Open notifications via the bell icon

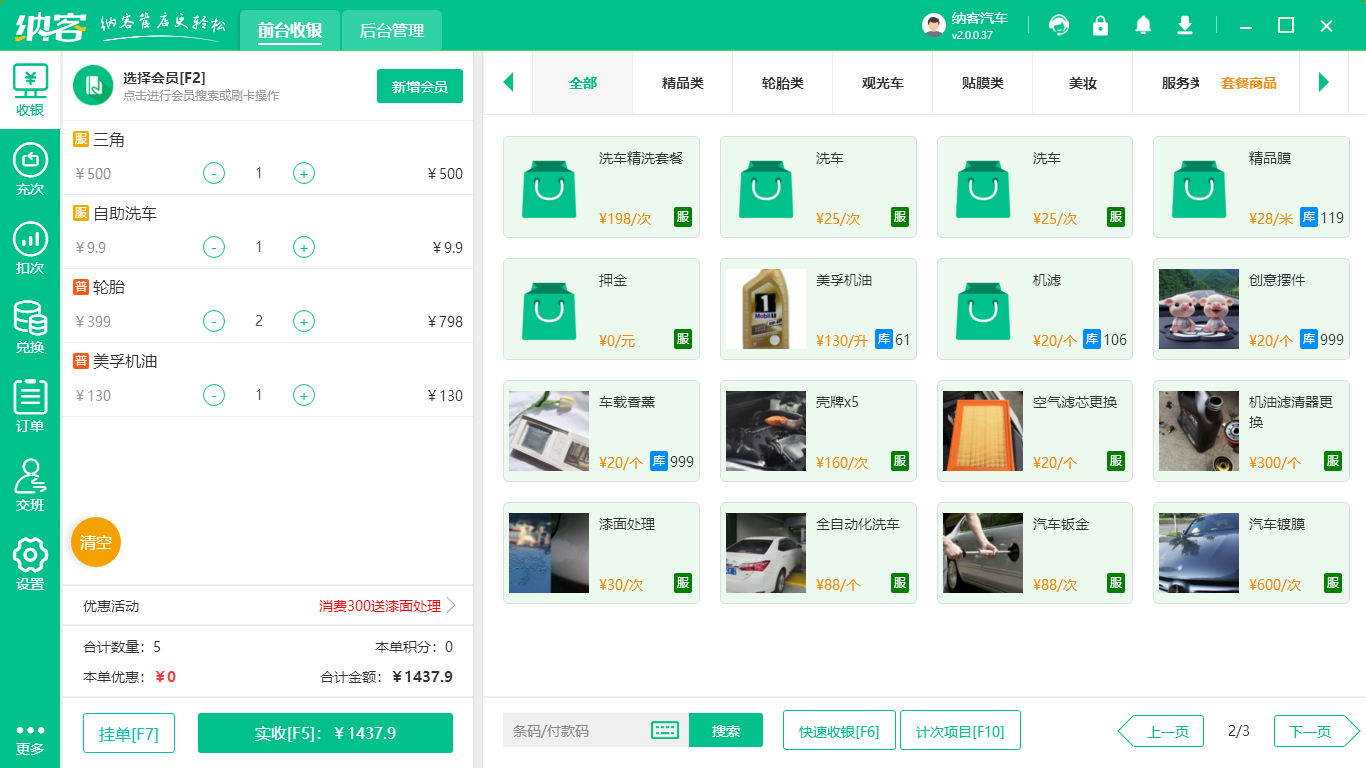[1143, 25]
